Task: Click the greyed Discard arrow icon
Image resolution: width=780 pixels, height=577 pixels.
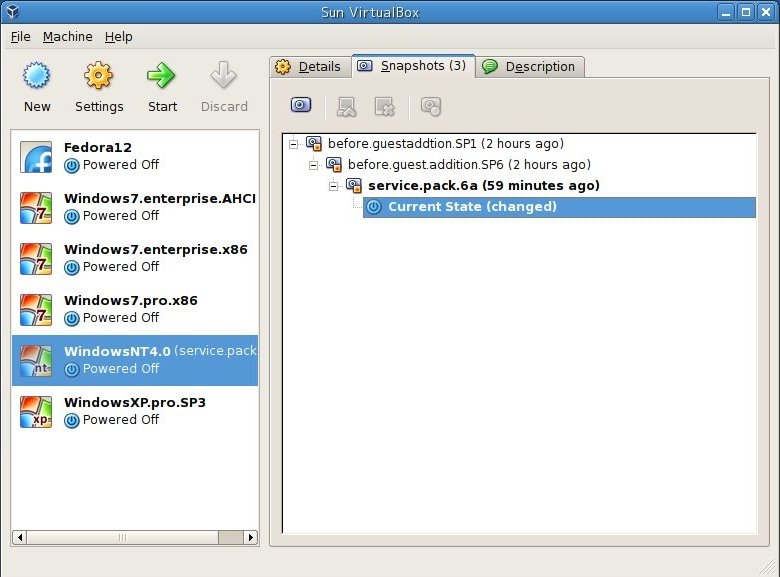Action: click(x=223, y=75)
